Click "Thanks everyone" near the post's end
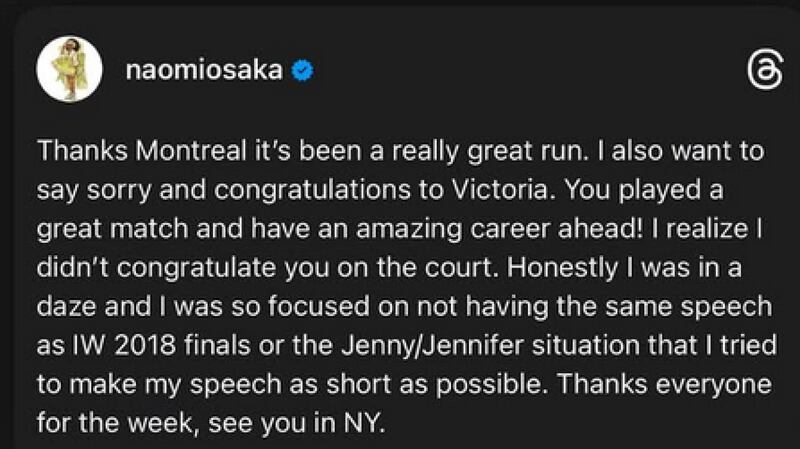The image size is (800, 449). tap(664, 385)
